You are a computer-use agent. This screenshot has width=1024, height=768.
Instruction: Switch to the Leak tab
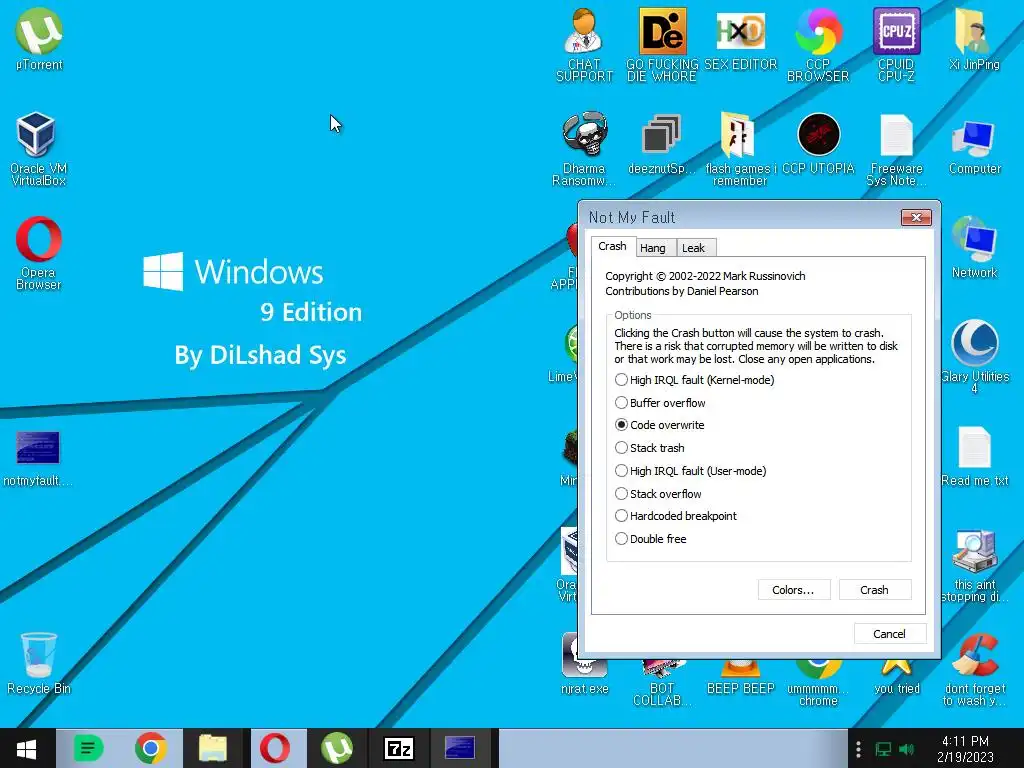[x=694, y=248]
